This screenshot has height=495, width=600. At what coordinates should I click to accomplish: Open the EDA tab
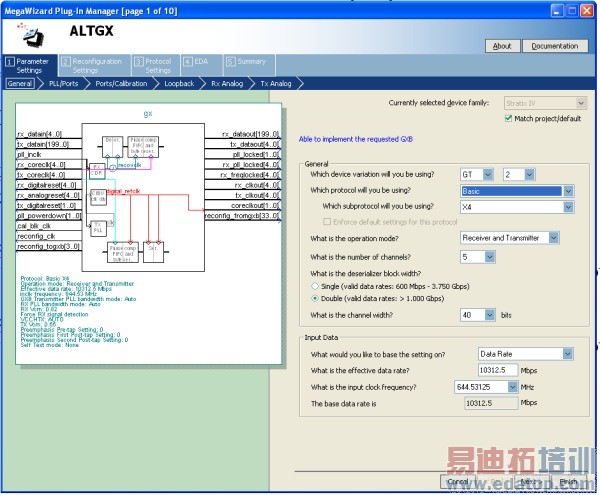(201, 65)
